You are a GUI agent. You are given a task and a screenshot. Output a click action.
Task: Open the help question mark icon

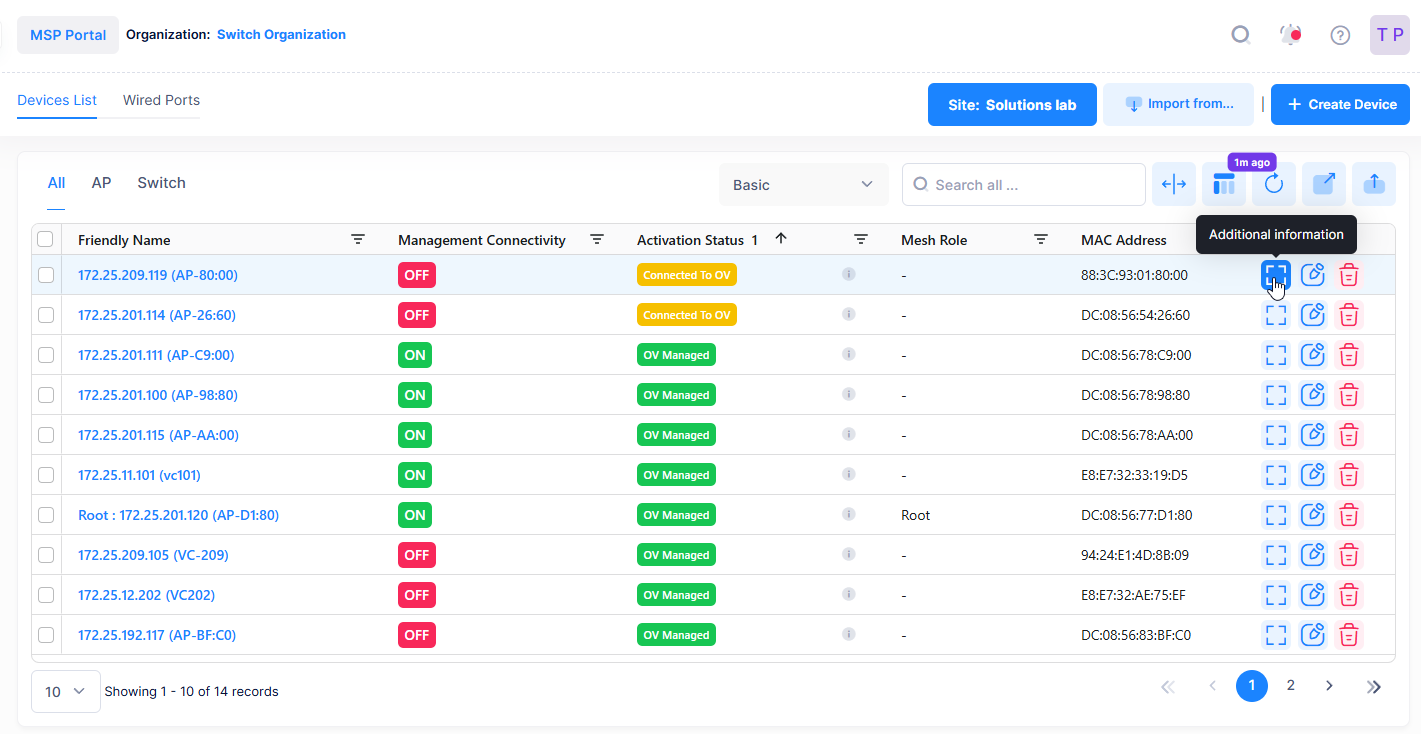[x=1340, y=35]
